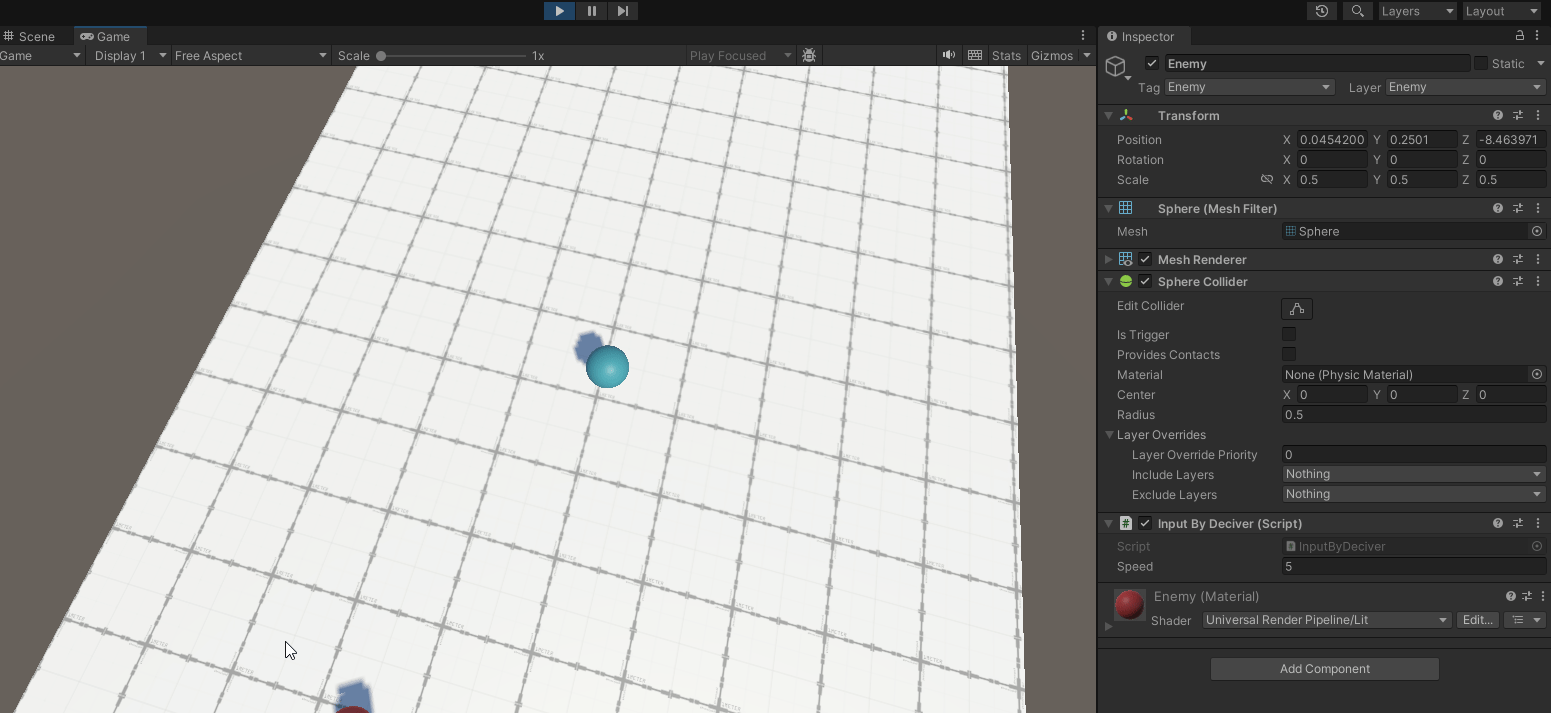Image resolution: width=1551 pixels, height=713 pixels.
Task: Collapse the Transform component
Action: coord(1109,116)
